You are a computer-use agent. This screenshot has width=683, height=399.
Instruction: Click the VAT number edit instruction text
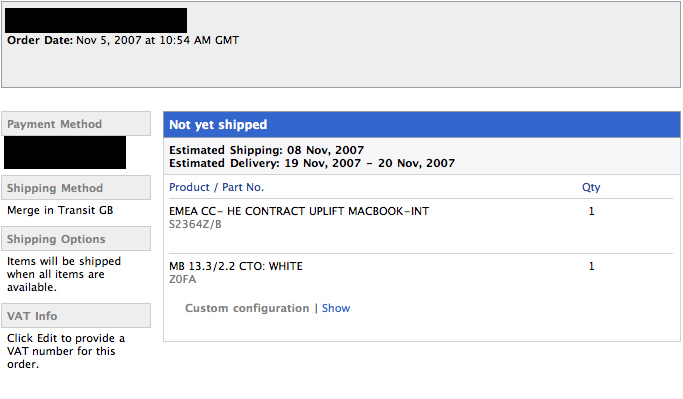(x=66, y=351)
